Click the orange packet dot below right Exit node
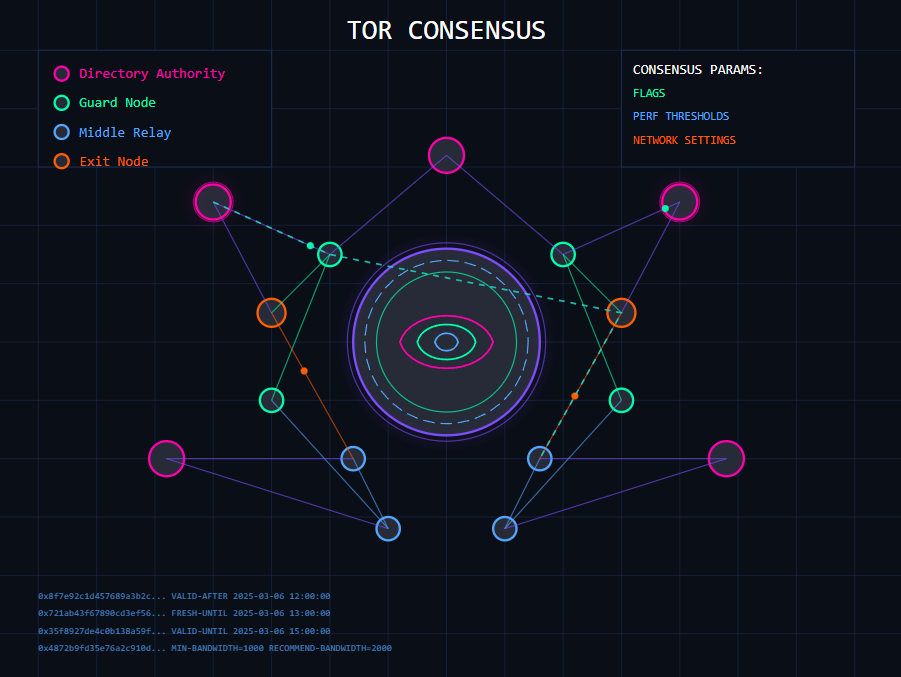901x677 pixels. [x=575, y=396]
